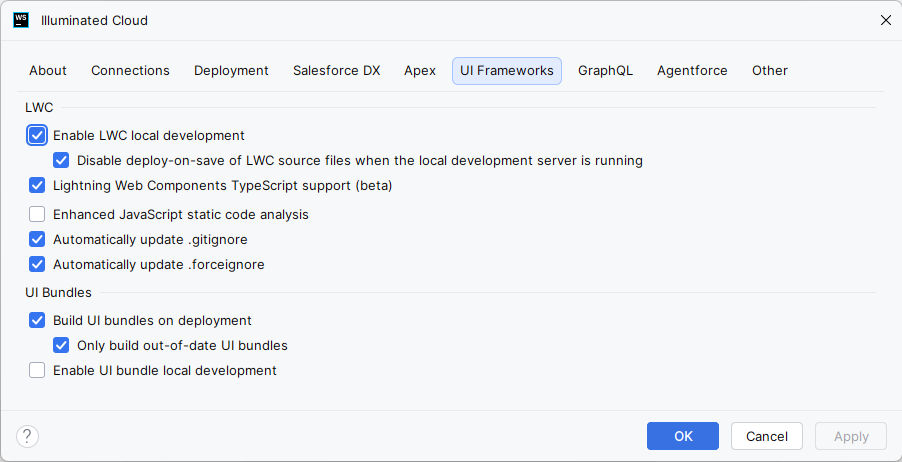This screenshot has width=902, height=462.
Task: Select the Salesforce DX tab
Action: click(x=337, y=71)
